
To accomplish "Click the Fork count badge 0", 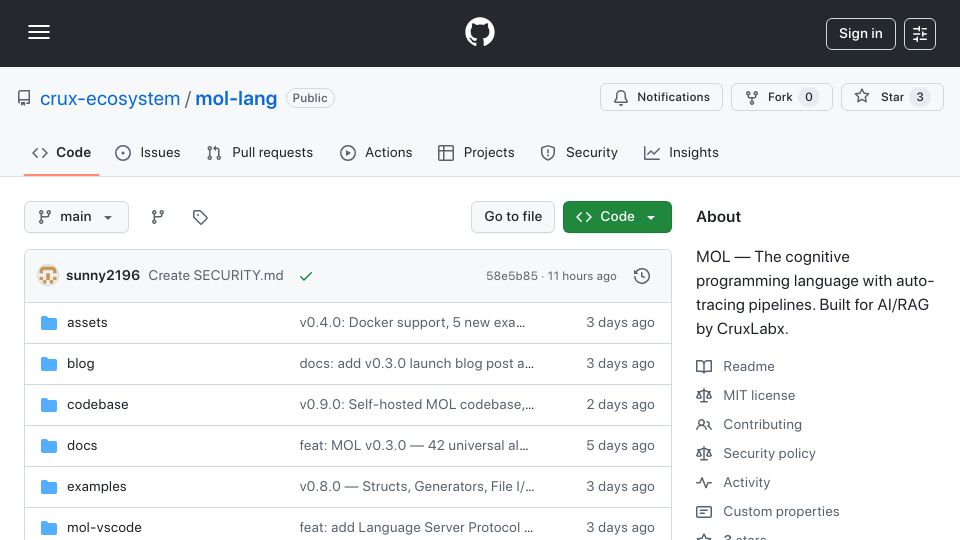I will (x=808, y=97).
